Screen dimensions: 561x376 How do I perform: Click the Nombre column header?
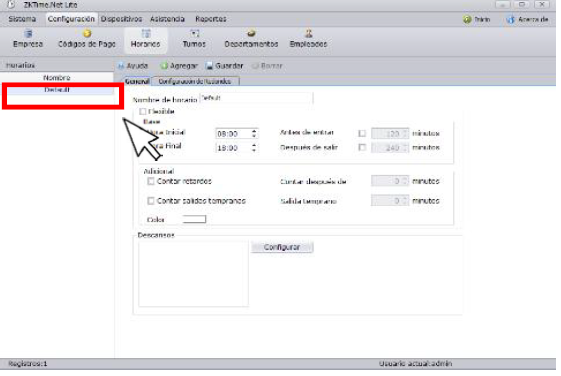pyautogui.click(x=57, y=78)
